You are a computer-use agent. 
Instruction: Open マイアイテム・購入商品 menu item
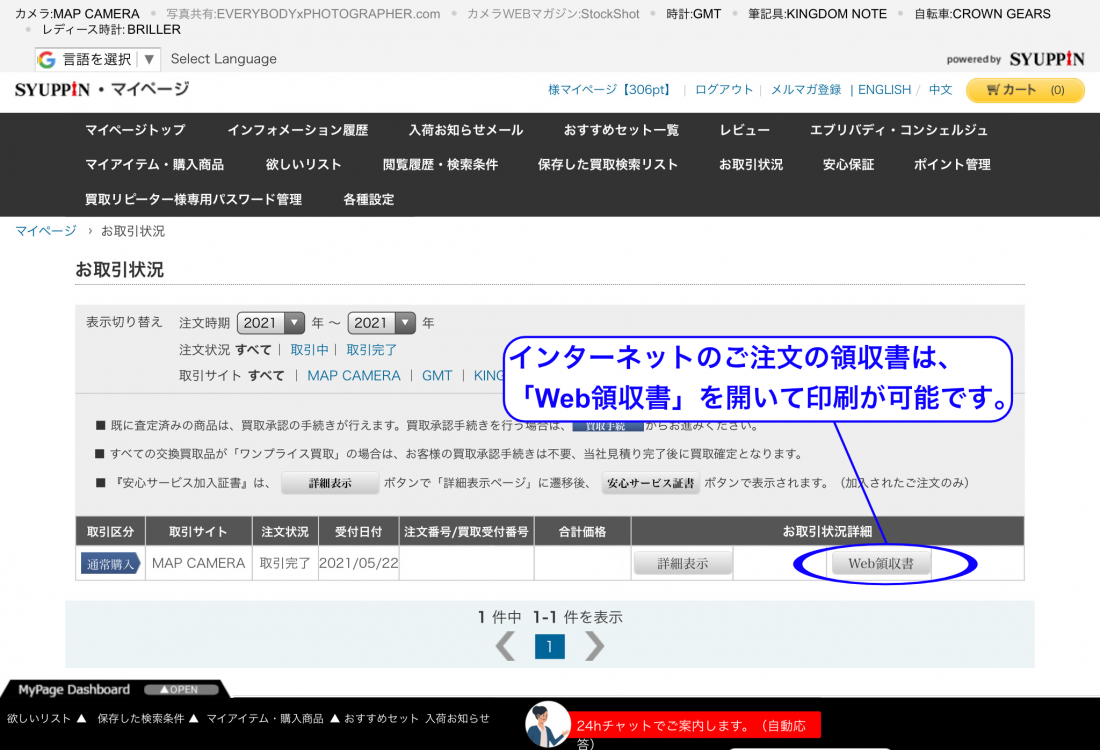tap(154, 165)
